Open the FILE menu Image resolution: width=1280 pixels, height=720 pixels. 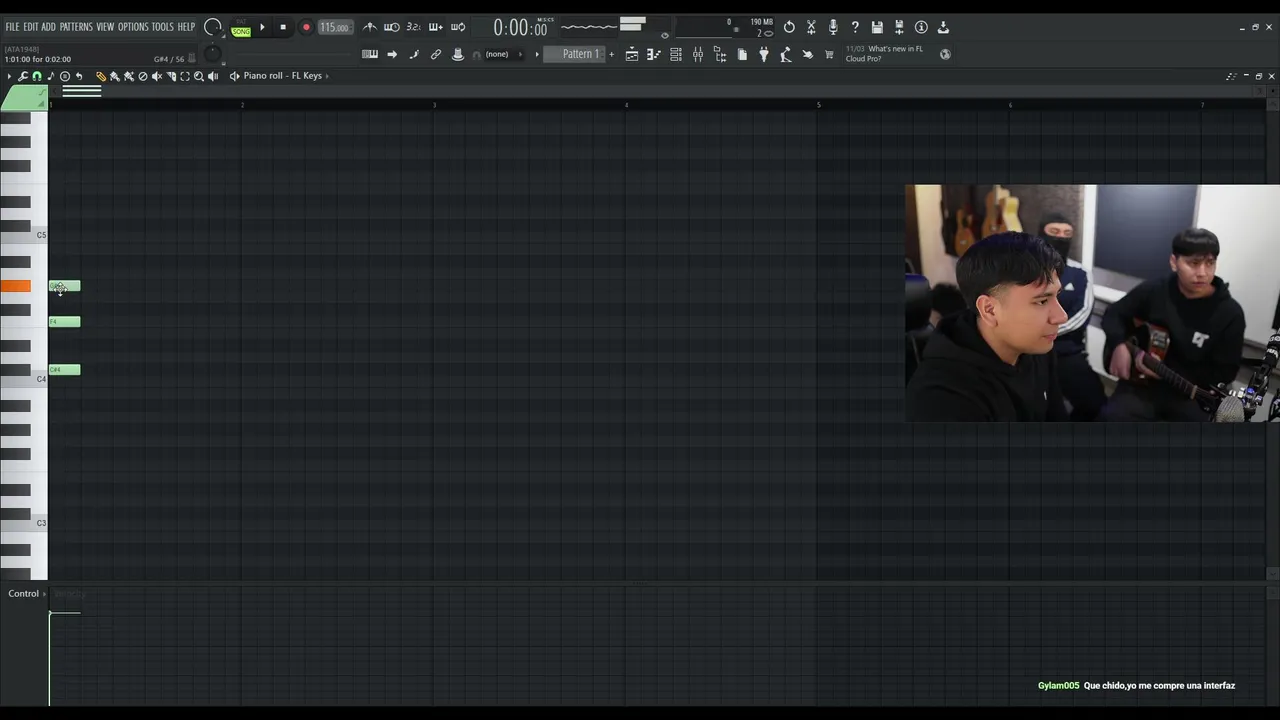coord(12,27)
